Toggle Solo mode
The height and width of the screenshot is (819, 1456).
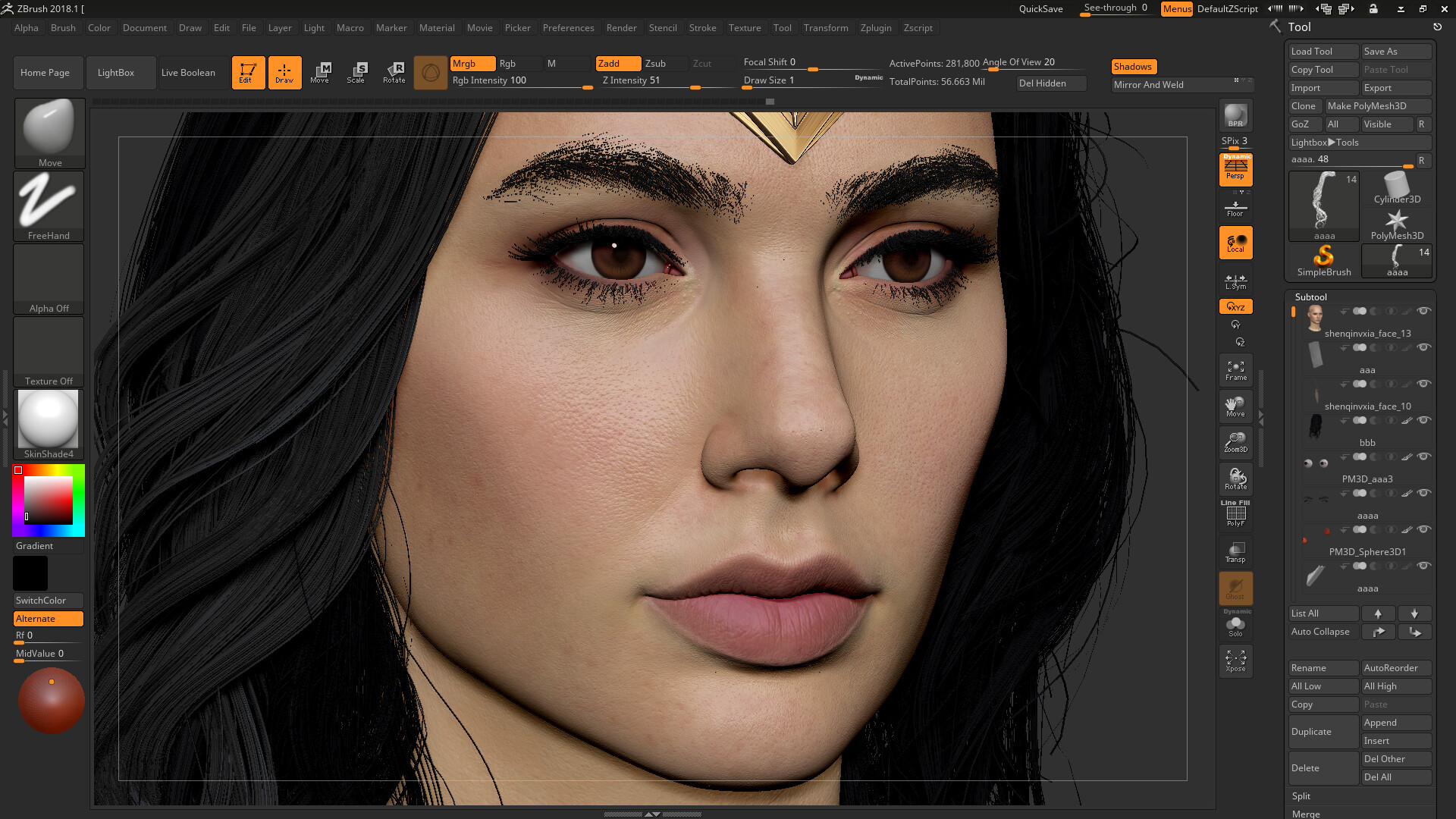pyautogui.click(x=1235, y=625)
